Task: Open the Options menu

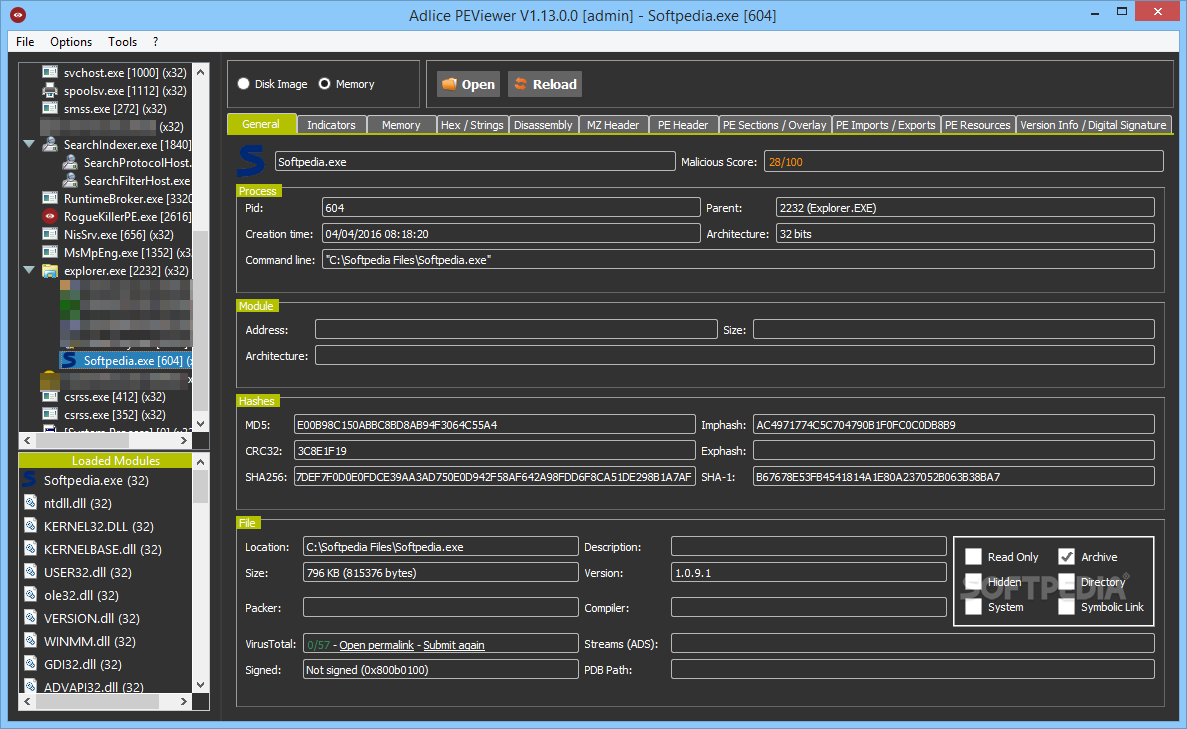Action: point(71,42)
